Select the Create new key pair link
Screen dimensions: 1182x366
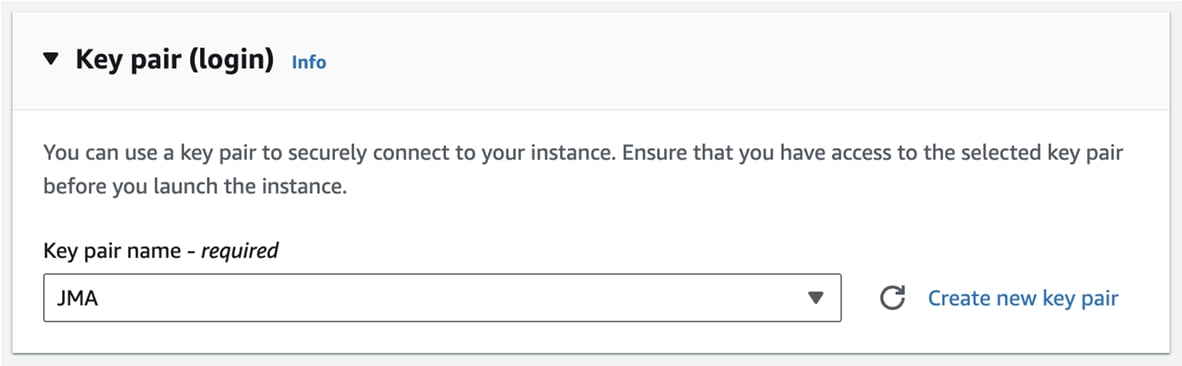pos(1023,298)
